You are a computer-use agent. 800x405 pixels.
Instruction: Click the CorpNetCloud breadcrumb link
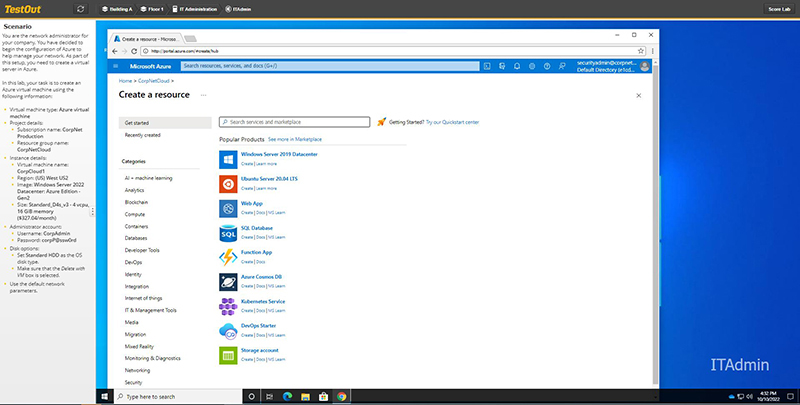pos(154,81)
